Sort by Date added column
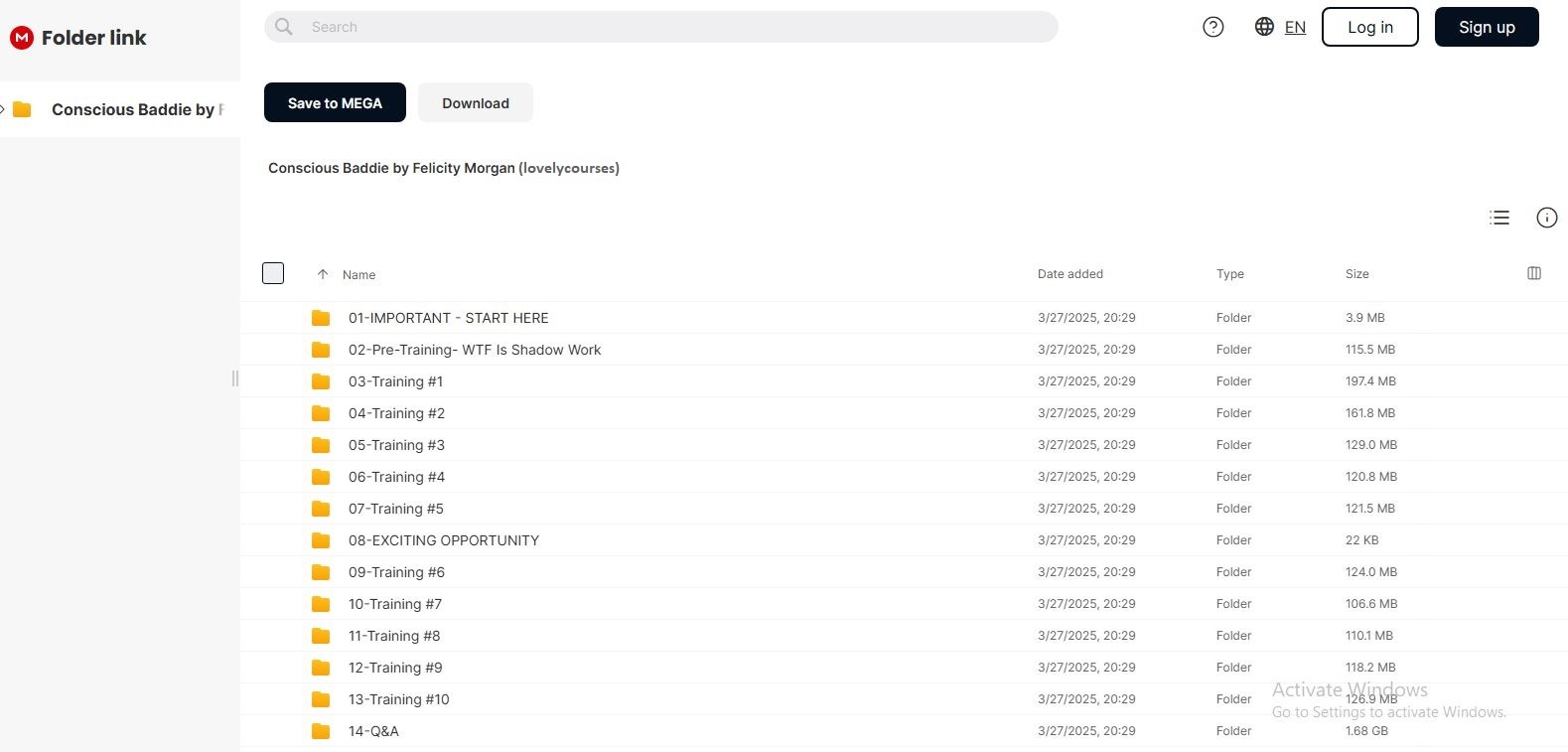This screenshot has width=1568, height=752. coord(1069,274)
